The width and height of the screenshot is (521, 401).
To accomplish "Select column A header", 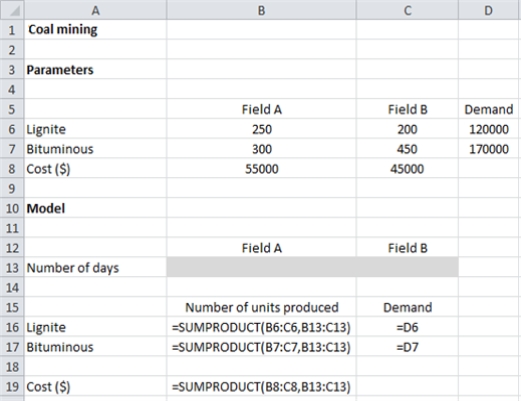I will click(95, 10).
